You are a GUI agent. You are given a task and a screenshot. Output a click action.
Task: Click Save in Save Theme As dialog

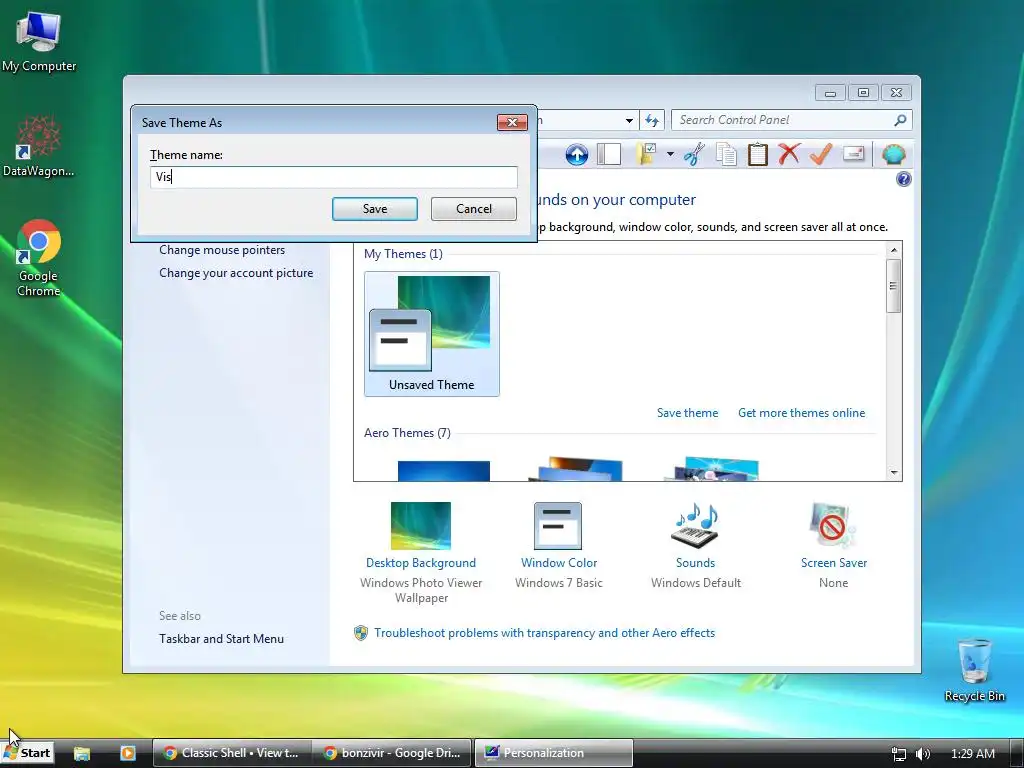(x=375, y=209)
